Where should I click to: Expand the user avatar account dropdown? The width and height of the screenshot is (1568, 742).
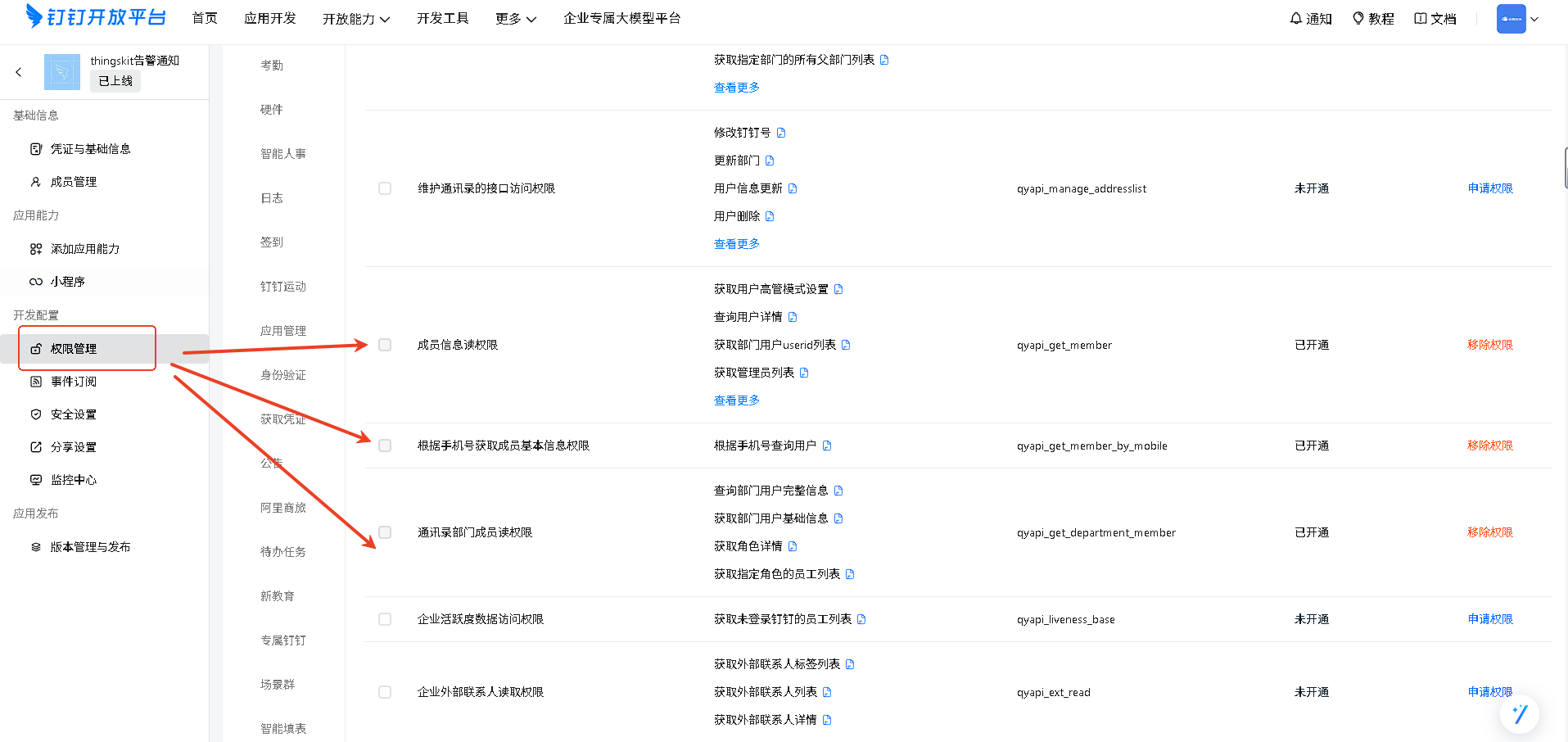click(x=1534, y=19)
